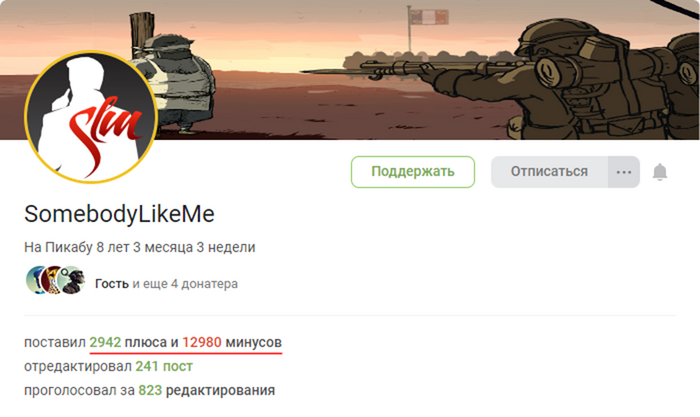Click the green 2942 pluses count
Image resolution: width=700 pixels, height=417 pixels.
(105, 342)
